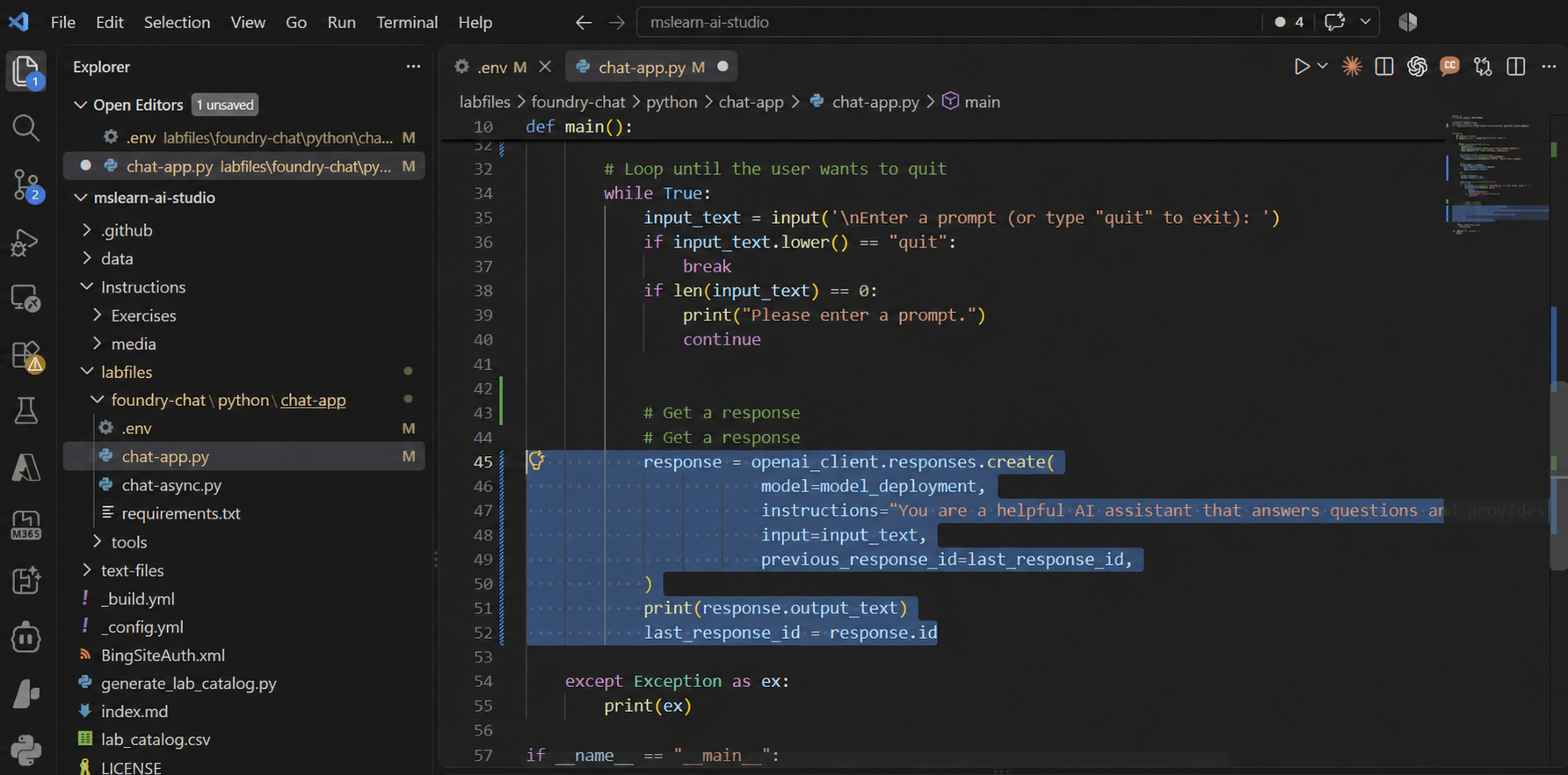Go back with the navigation arrow

[x=584, y=22]
